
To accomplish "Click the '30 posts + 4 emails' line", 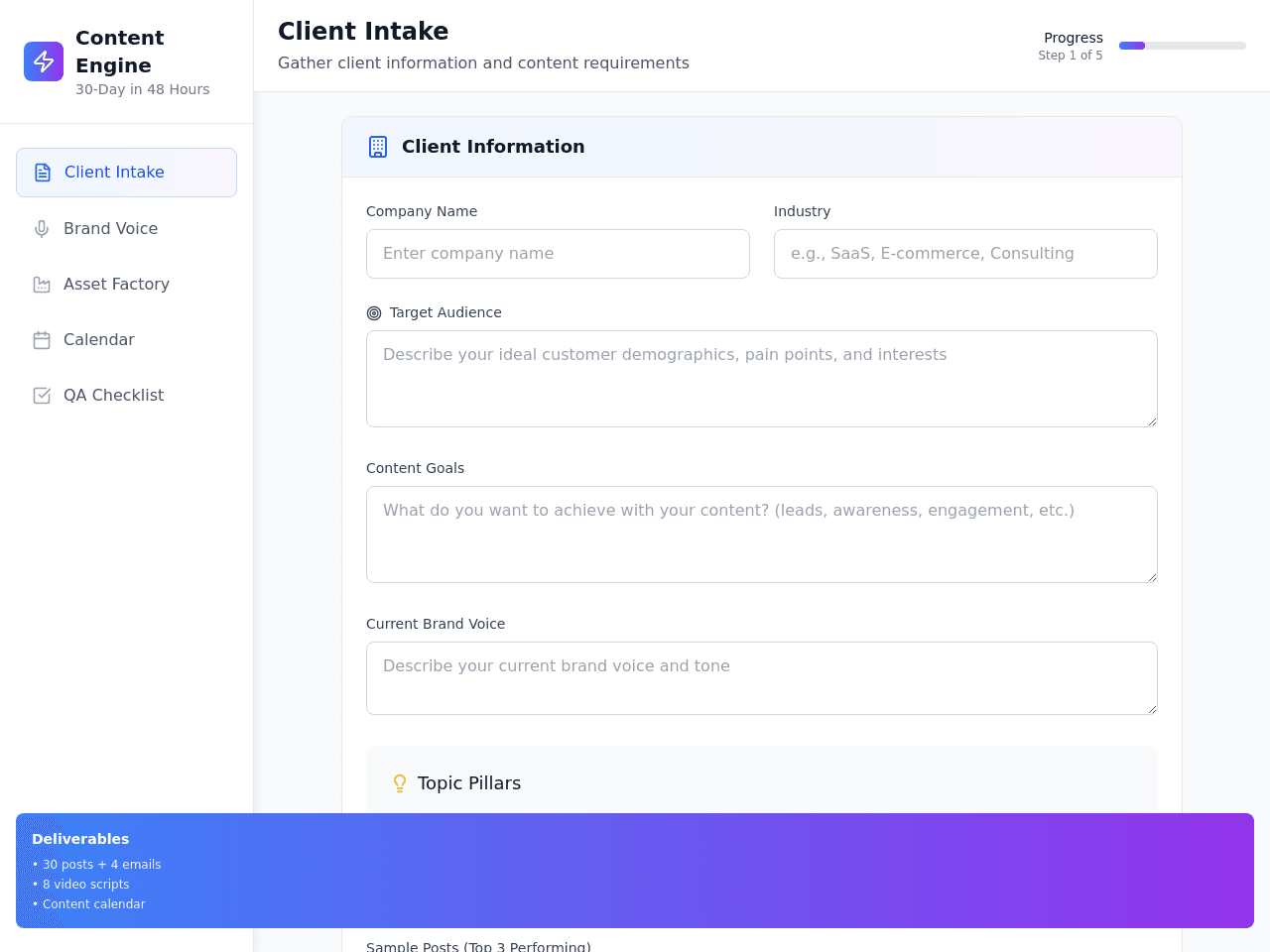I will pyautogui.click(x=96, y=865).
